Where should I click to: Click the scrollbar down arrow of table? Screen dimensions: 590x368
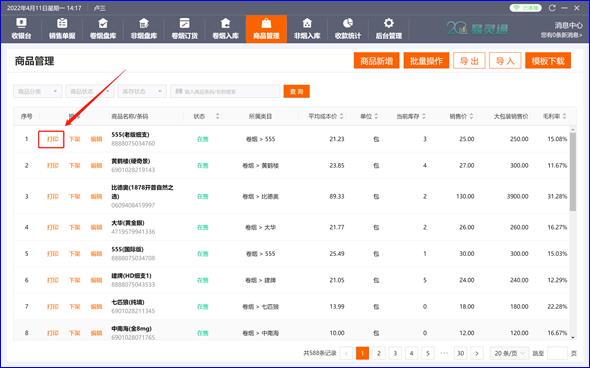tap(573, 338)
